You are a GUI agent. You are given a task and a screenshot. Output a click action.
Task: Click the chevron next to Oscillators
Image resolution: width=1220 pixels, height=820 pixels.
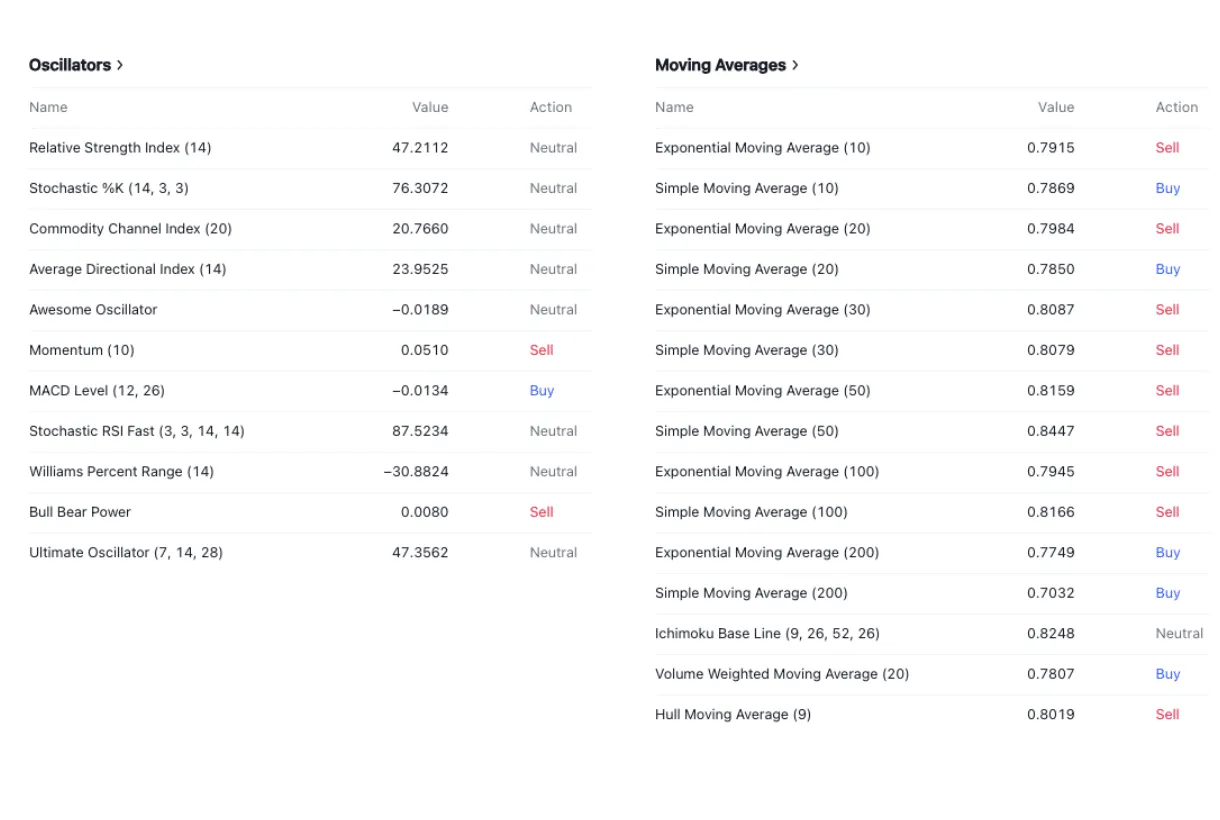click(x=120, y=65)
